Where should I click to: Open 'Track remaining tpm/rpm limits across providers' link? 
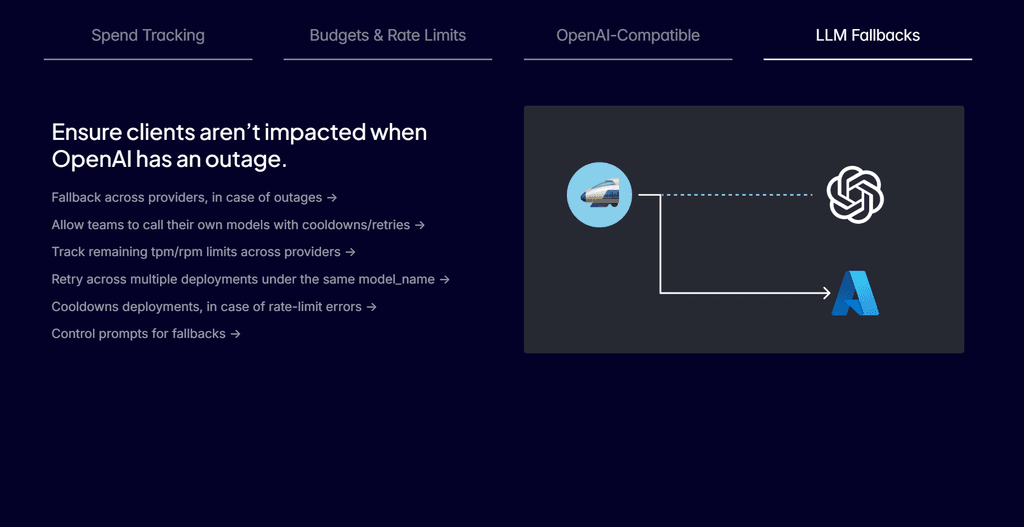(x=196, y=252)
